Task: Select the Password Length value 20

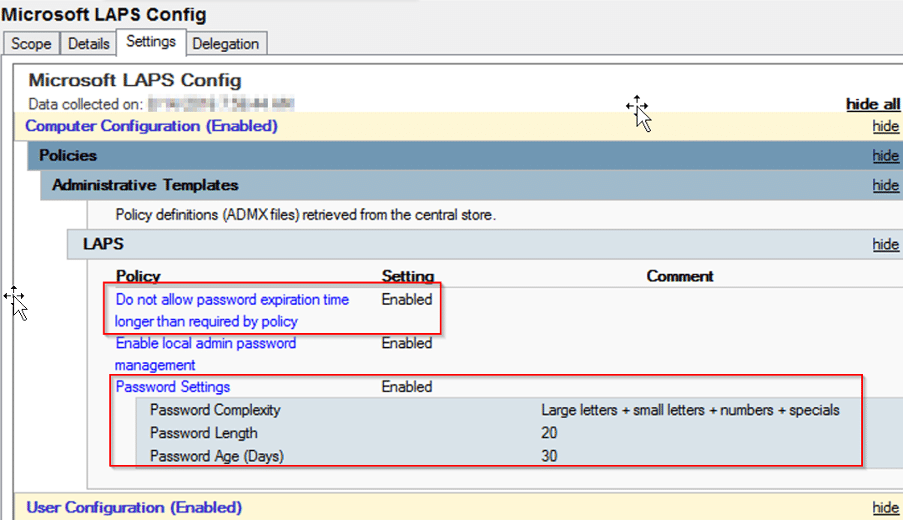Action: (549, 433)
